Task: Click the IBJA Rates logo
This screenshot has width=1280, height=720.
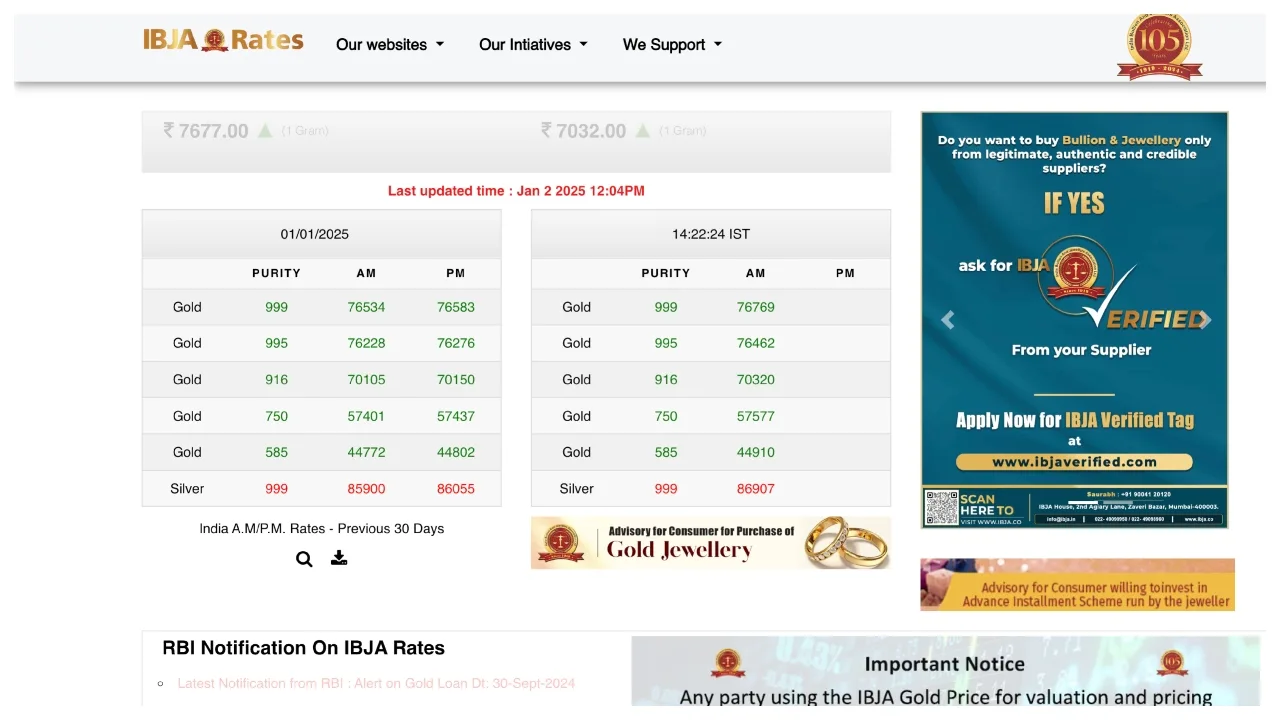Action: pos(223,40)
